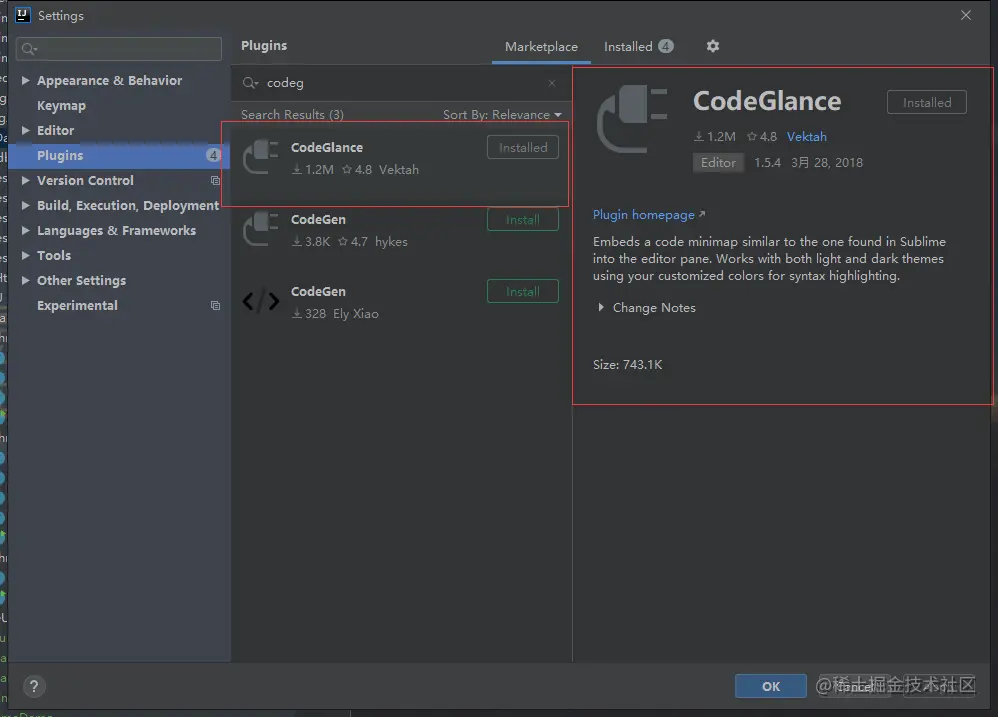Click the Installed button in the CodeGlance details
This screenshot has height=717, width=998.
pyautogui.click(x=927, y=102)
